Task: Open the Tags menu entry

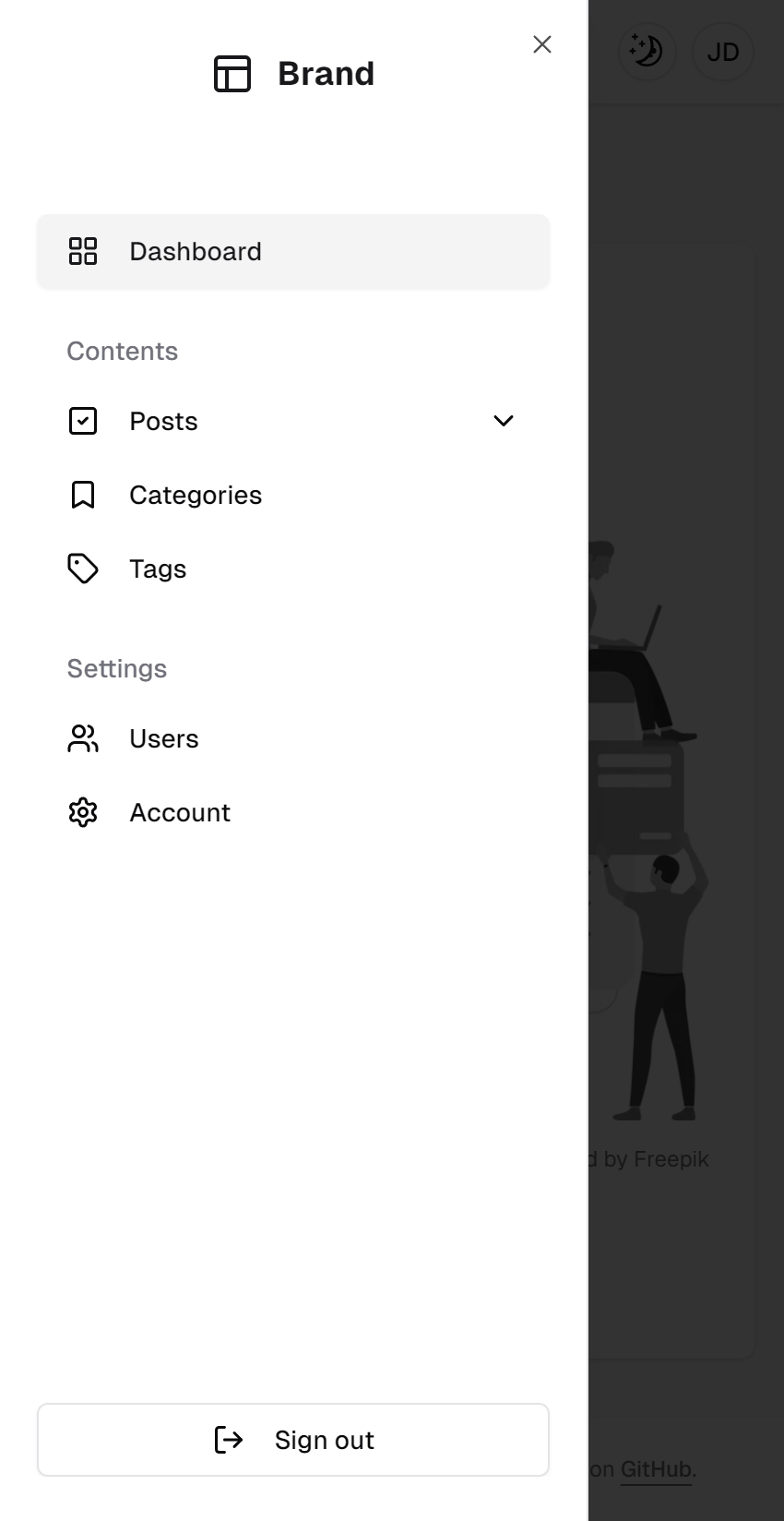Action: click(x=158, y=569)
